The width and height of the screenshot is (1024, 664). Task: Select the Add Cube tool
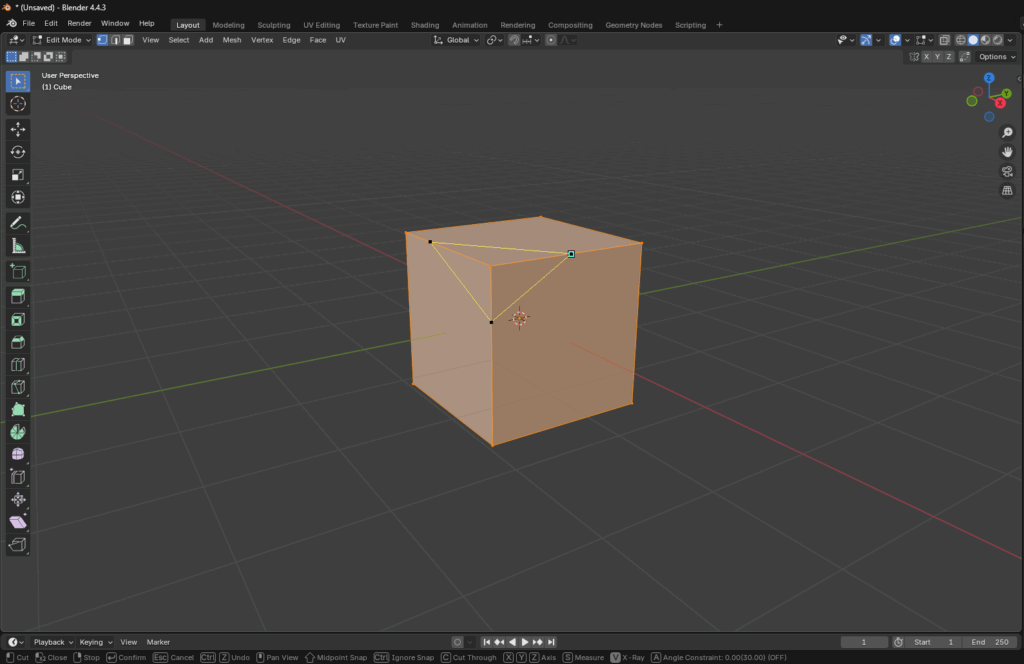(x=18, y=272)
